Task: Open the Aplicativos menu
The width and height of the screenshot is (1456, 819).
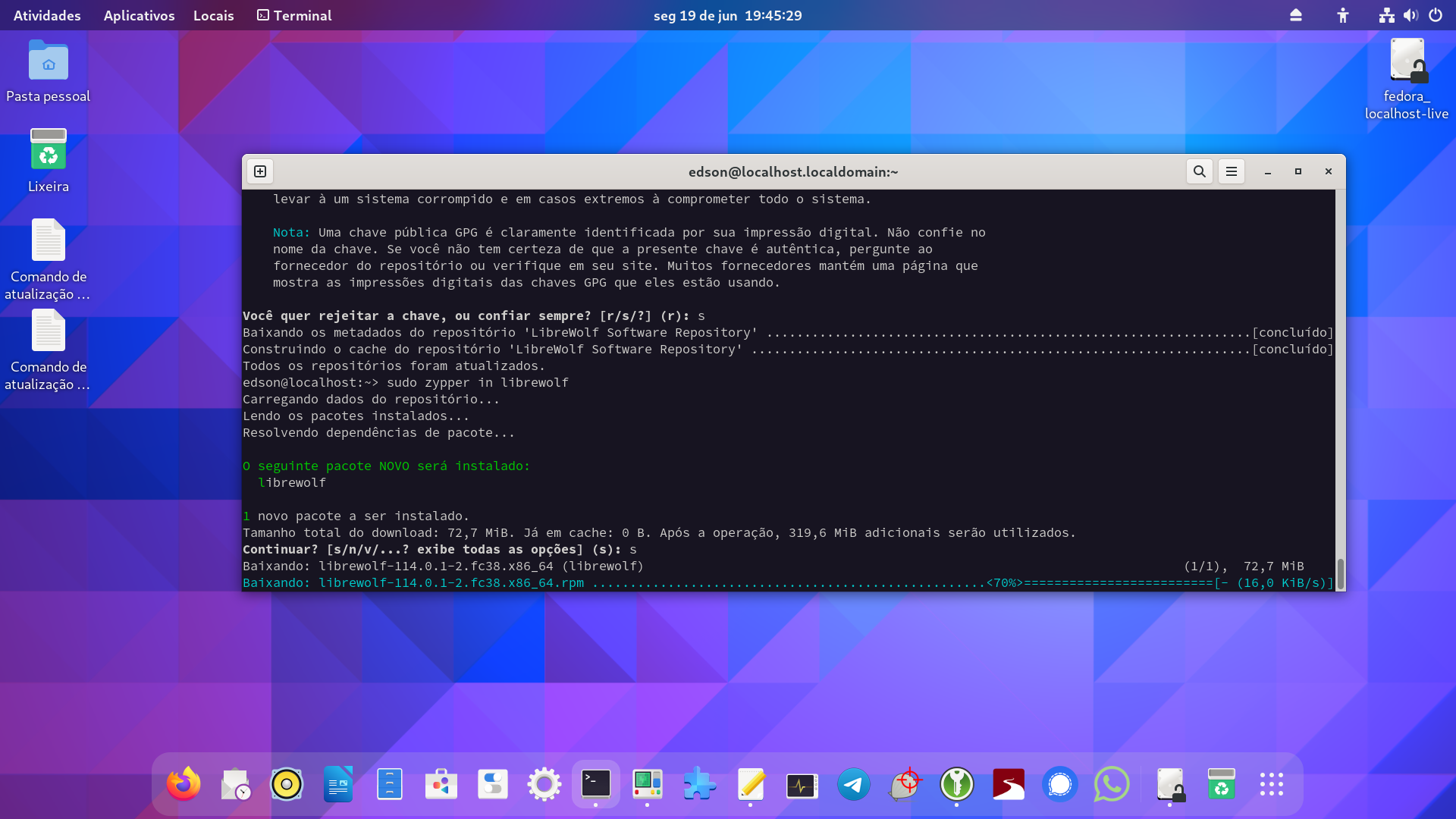Action: (139, 15)
